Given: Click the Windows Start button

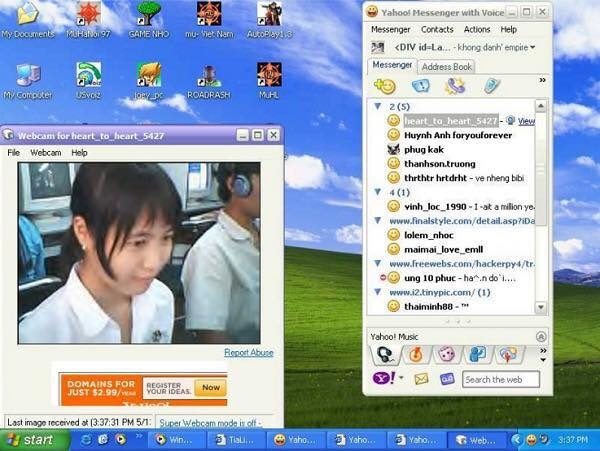Looking at the screenshot, I should 30,439.
